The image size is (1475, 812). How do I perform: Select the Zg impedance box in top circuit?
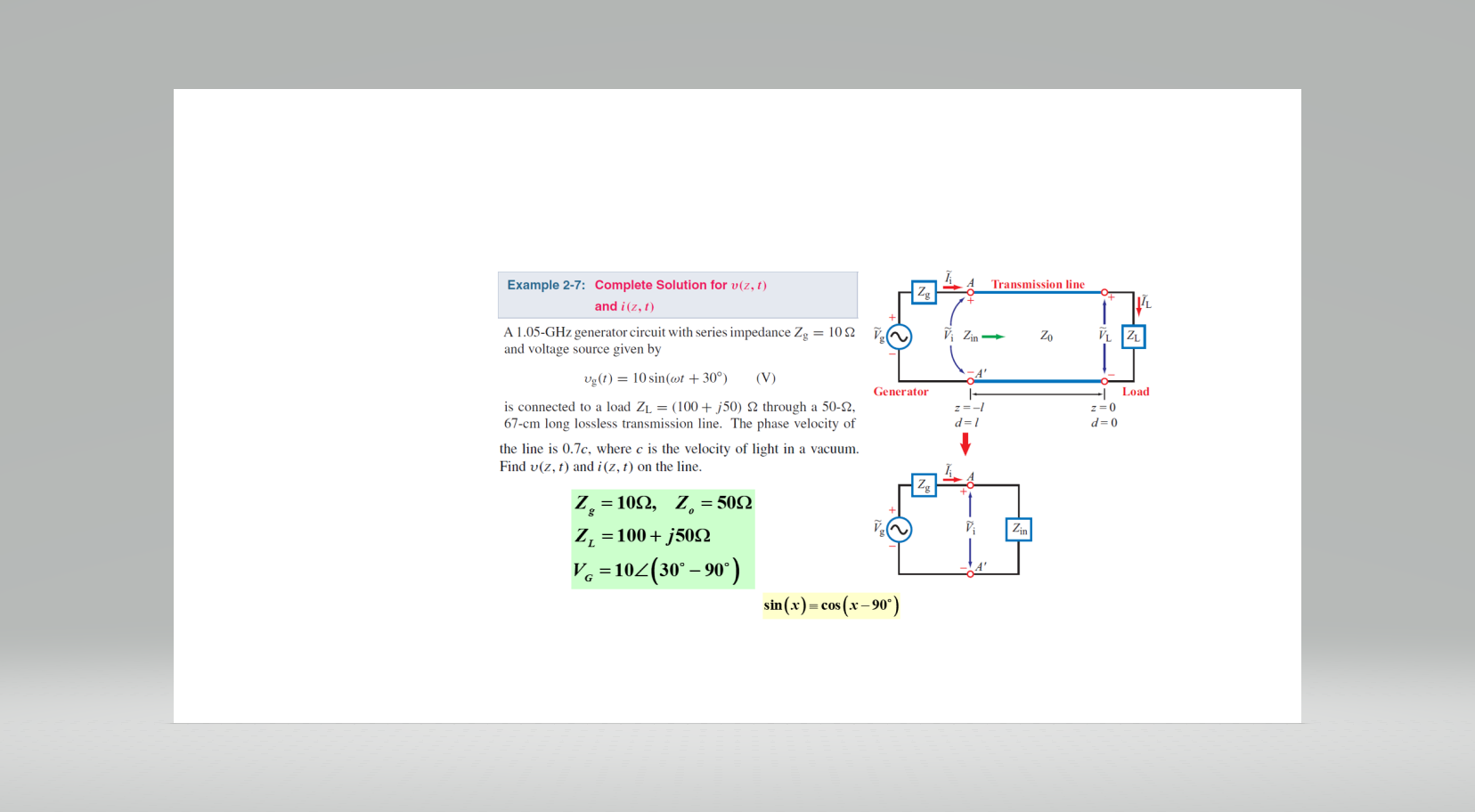pos(925,293)
